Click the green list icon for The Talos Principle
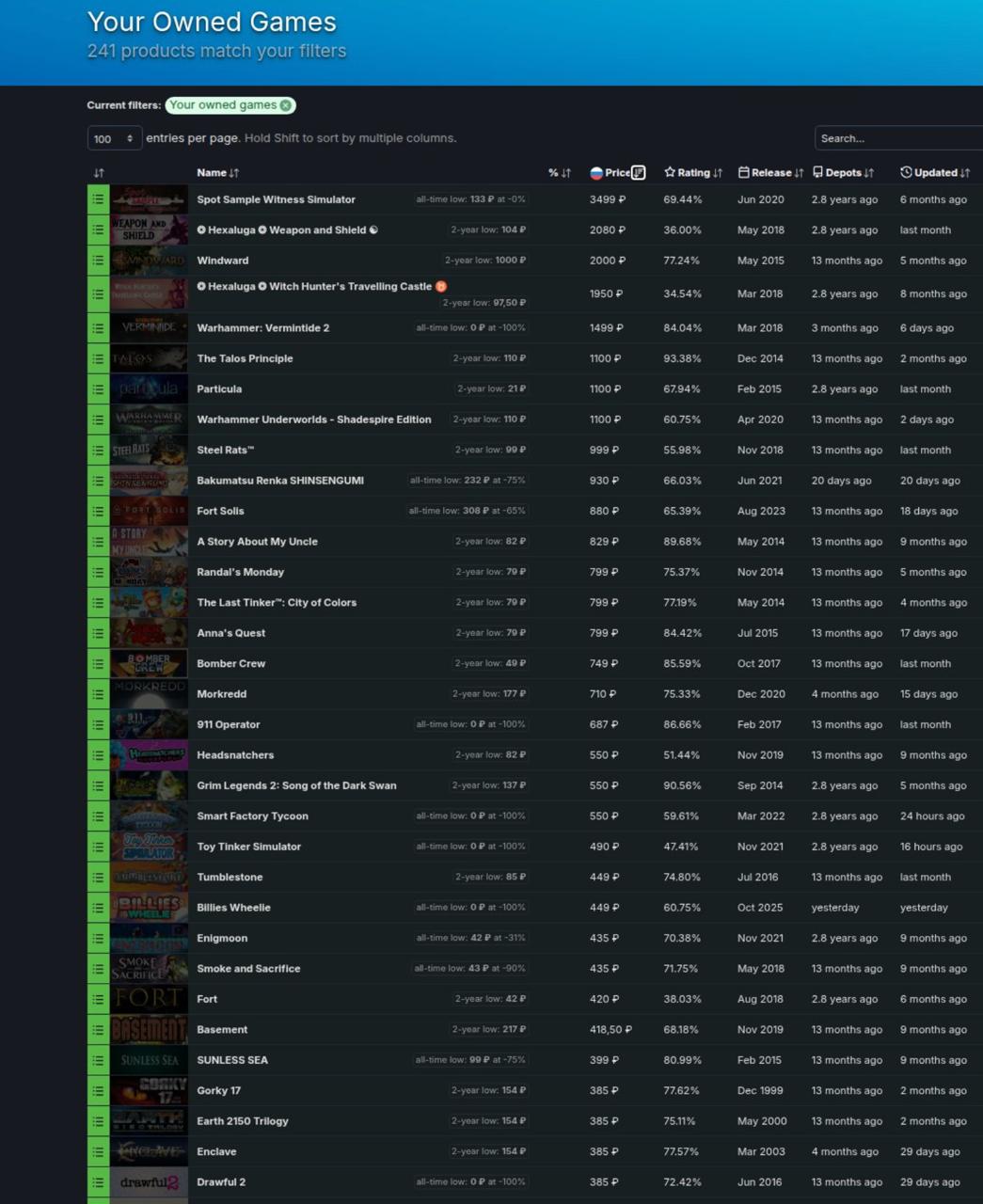Image resolution: width=983 pixels, height=1204 pixels. click(98, 358)
